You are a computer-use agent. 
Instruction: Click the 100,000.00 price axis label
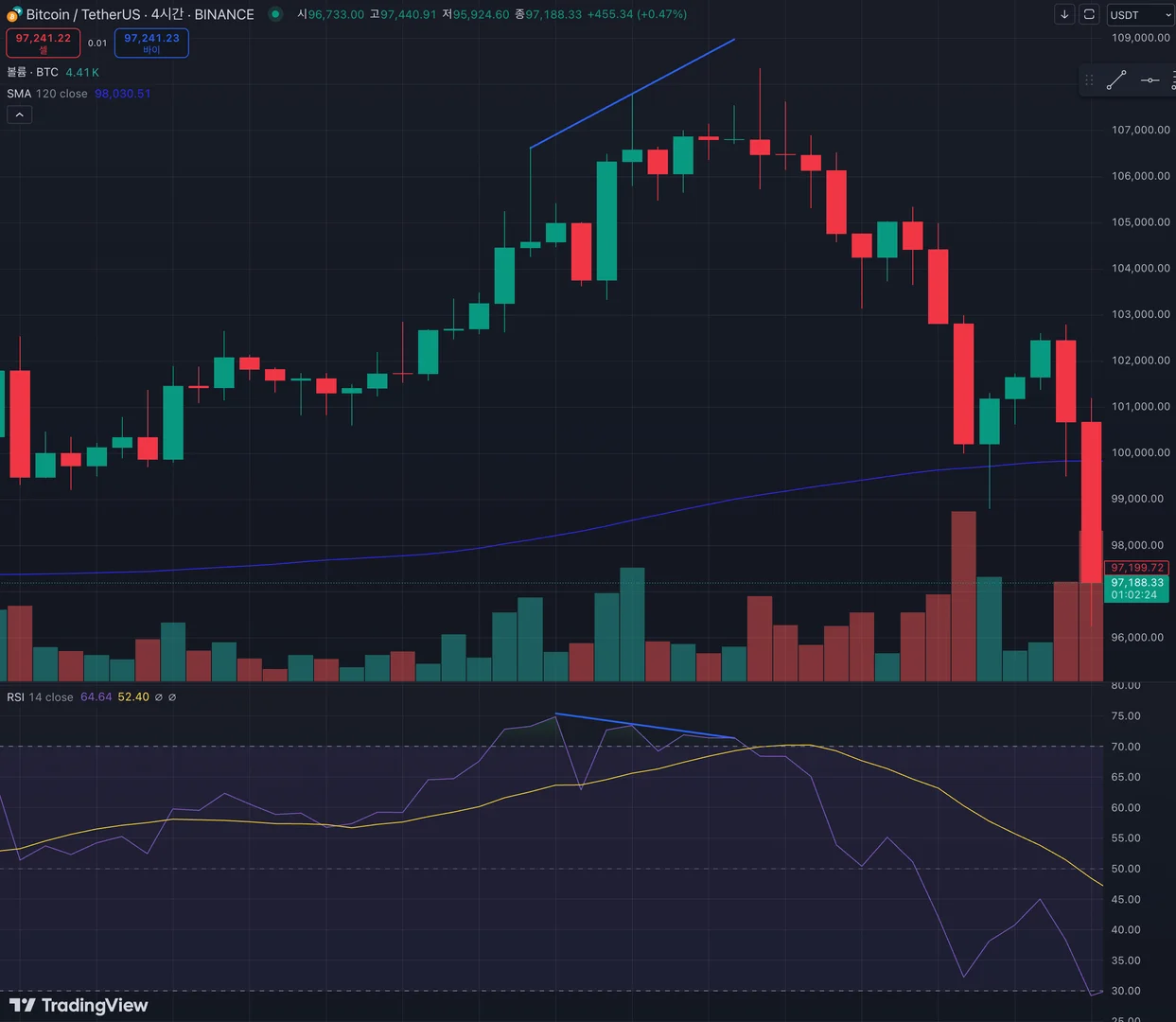click(x=1140, y=452)
